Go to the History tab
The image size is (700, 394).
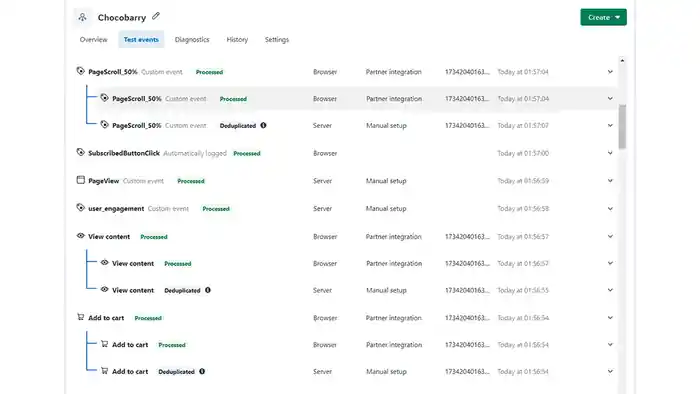237,40
